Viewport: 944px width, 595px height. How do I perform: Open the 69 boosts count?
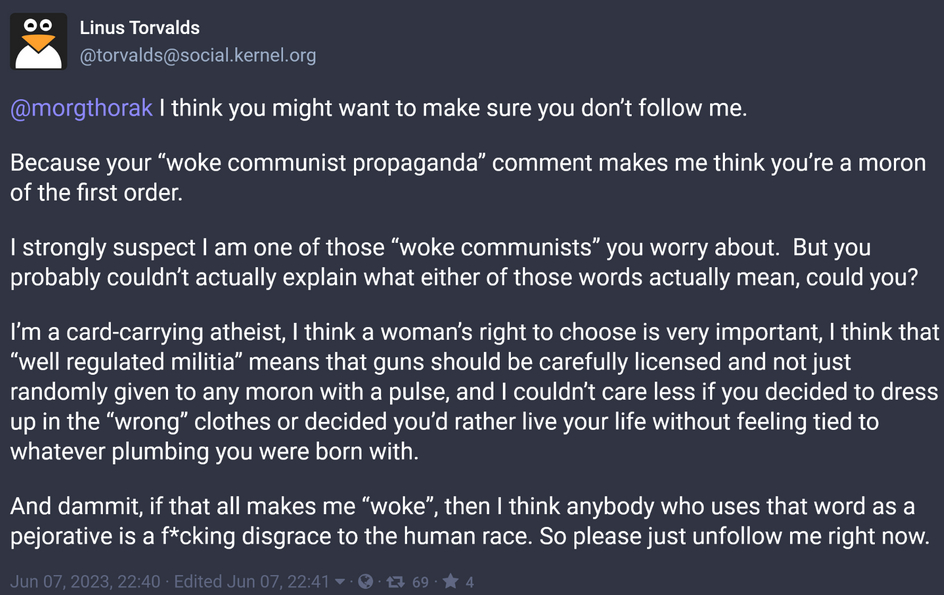point(420,581)
